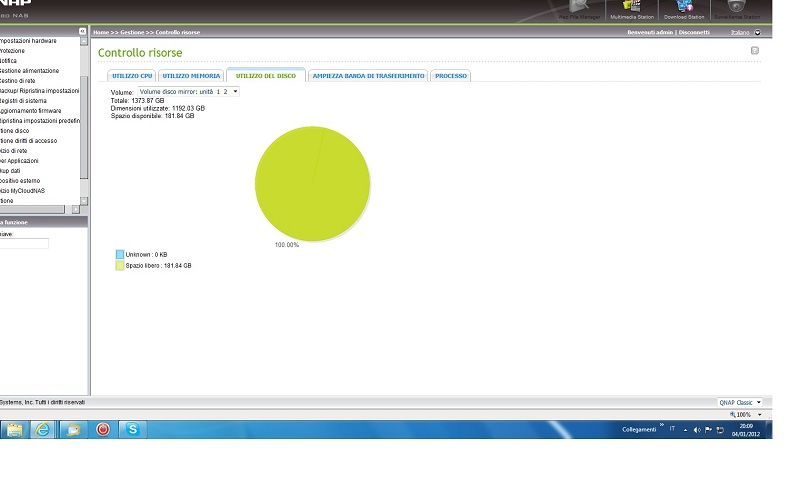Expand the Volume disk mirror dropdown
800x500 pixels.
point(189,91)
